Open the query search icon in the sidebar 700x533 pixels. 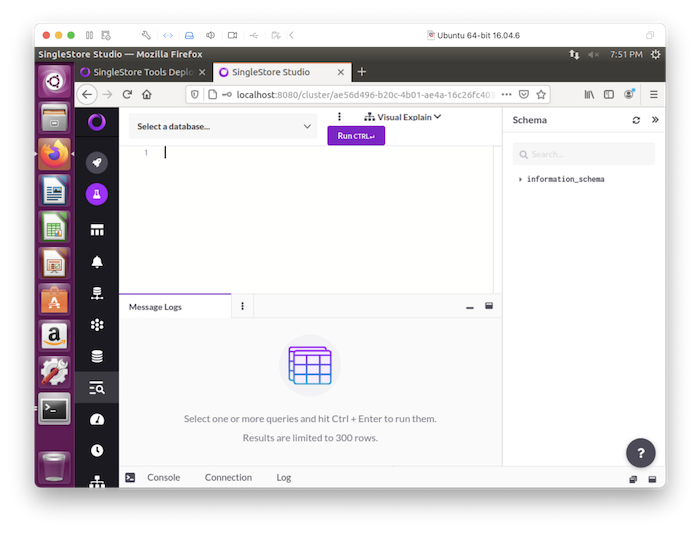(97, 387)
